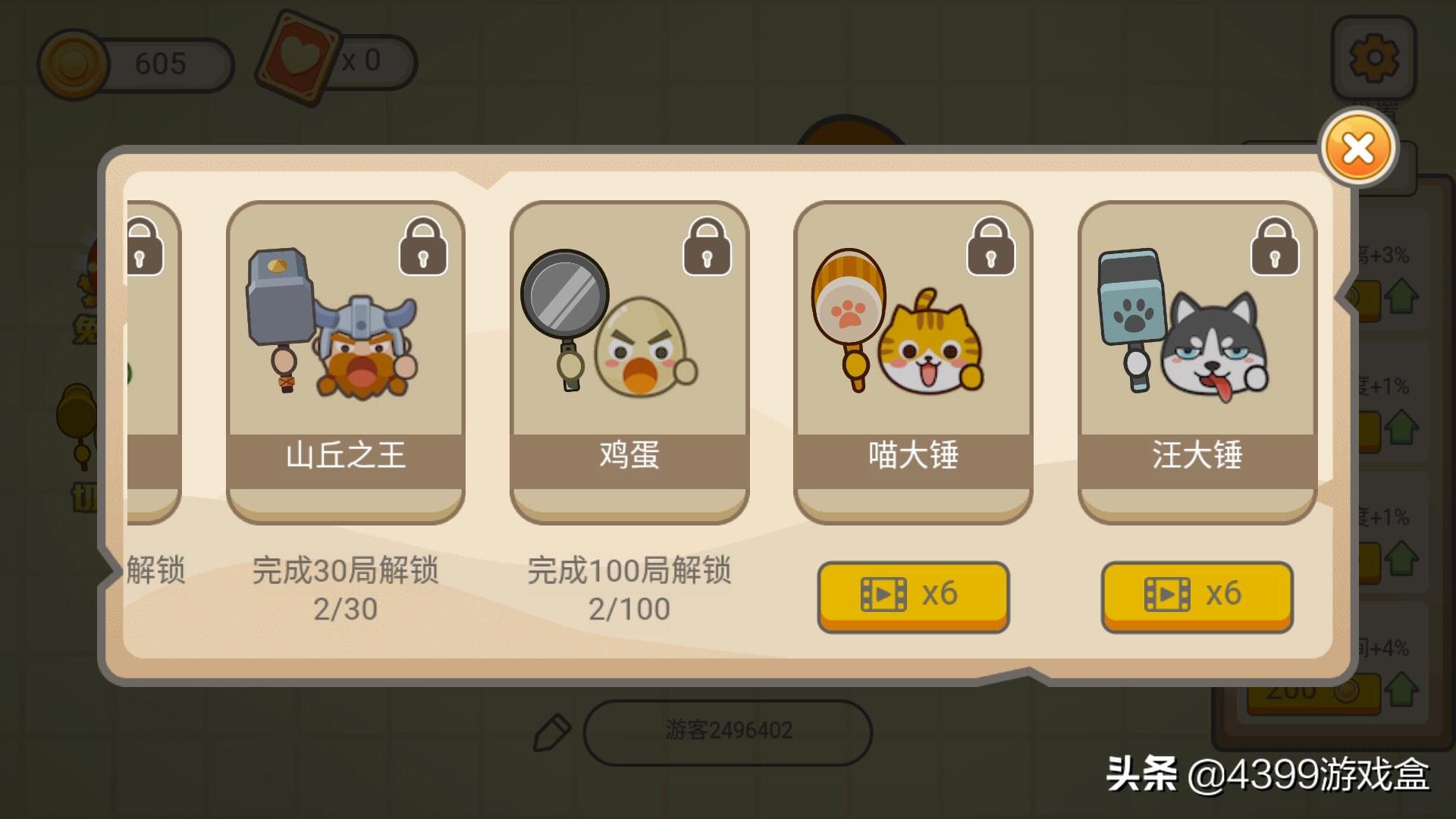Click the pencil edit name icon
This screenshot has width=1456, height=819.
point(551,733)
